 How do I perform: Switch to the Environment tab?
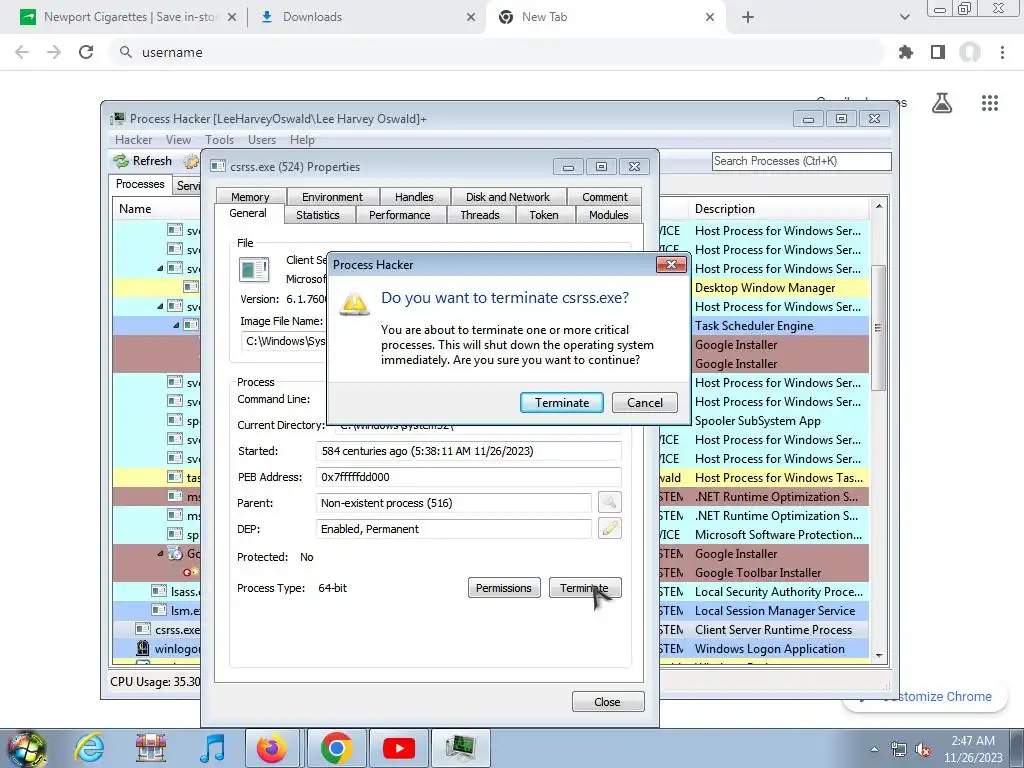click(x=332, y=197)
